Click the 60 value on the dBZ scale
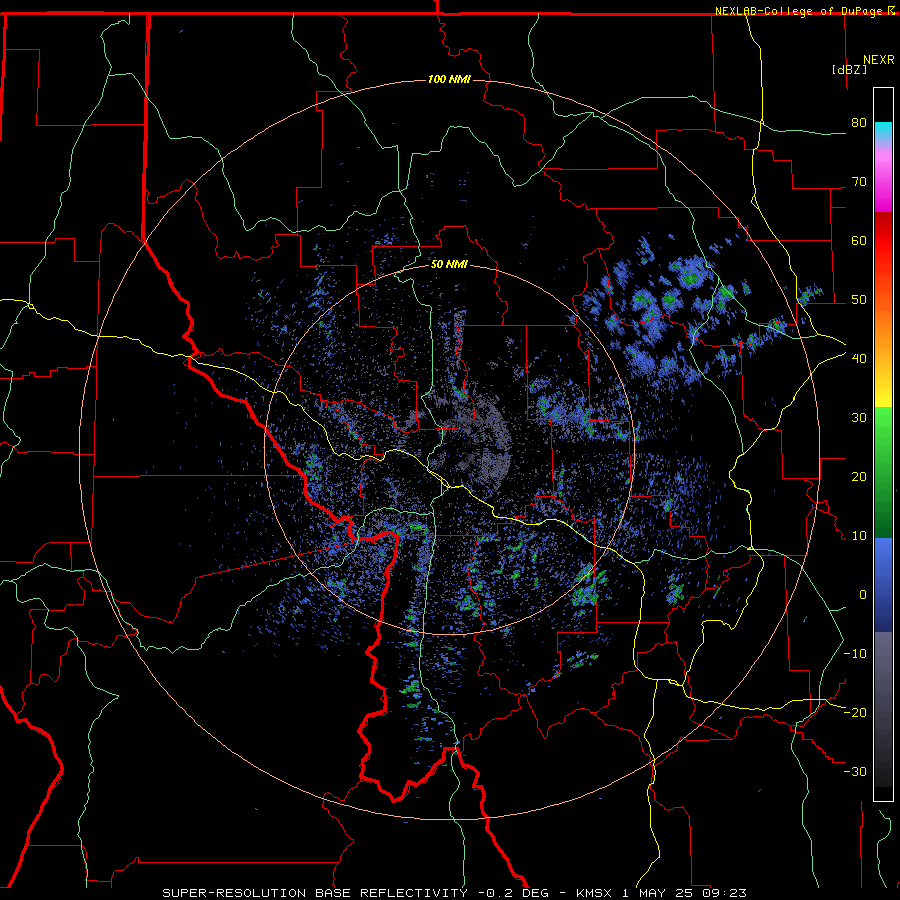The height and width of the screenshot is (900, 900). pos(859,240)
